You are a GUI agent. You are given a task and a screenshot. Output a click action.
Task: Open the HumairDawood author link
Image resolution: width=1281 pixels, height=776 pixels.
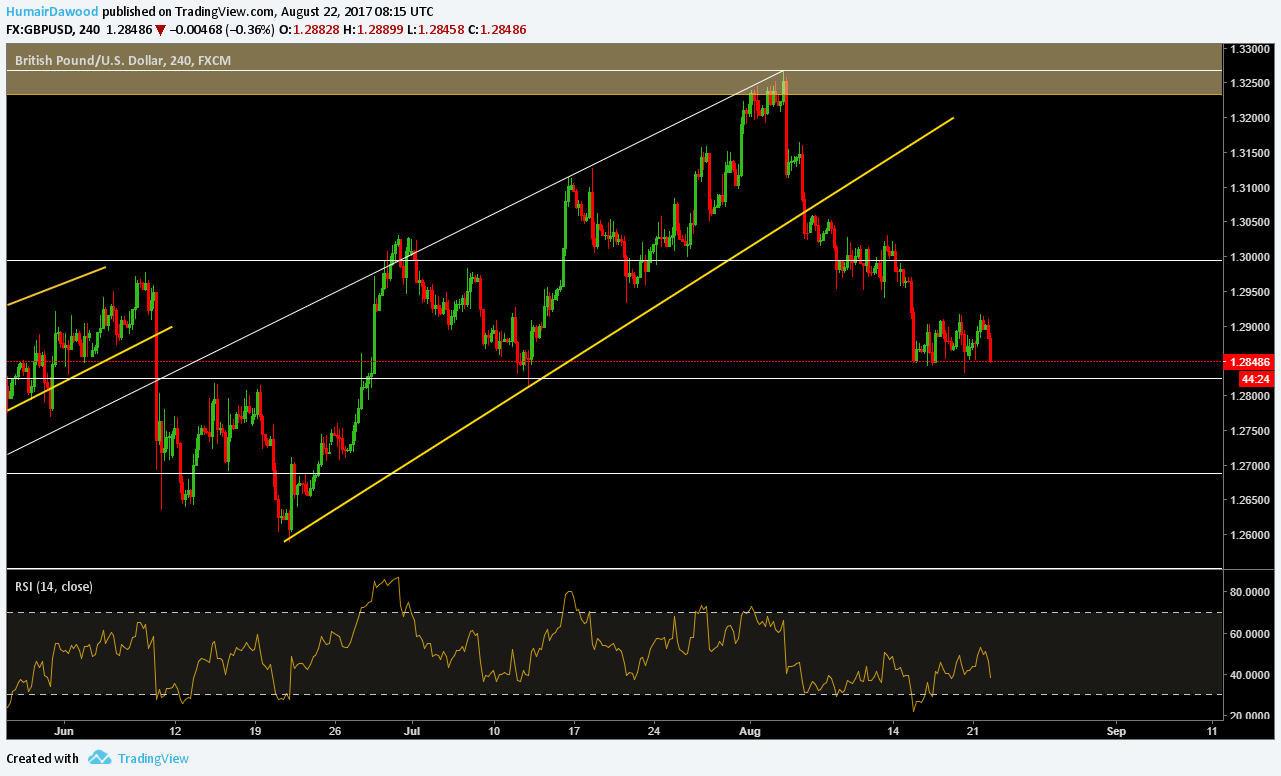pyautogui.click(x=52, y=11)
